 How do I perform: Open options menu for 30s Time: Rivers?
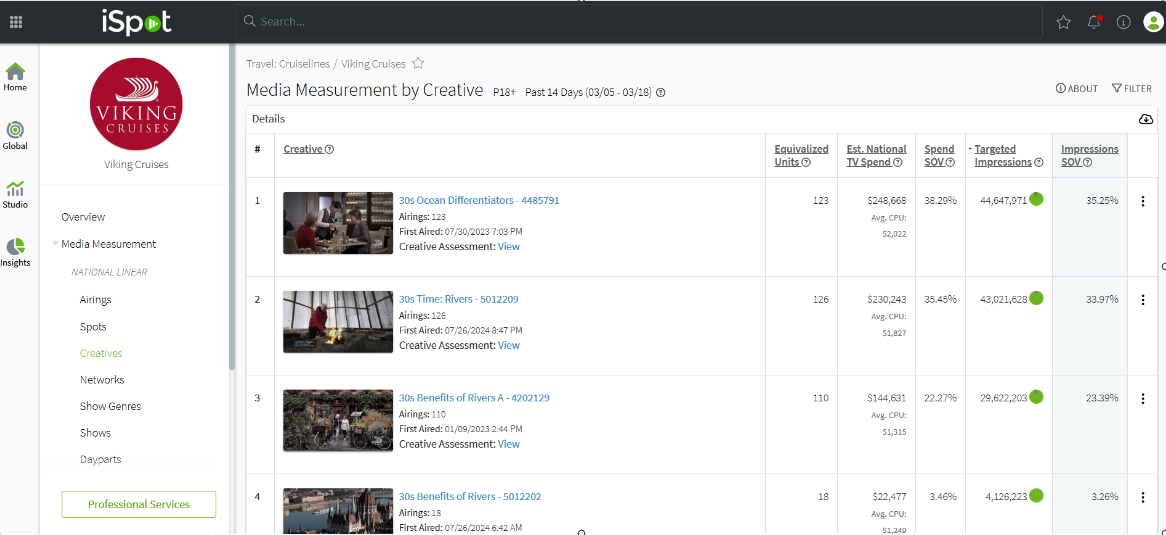1143,300
